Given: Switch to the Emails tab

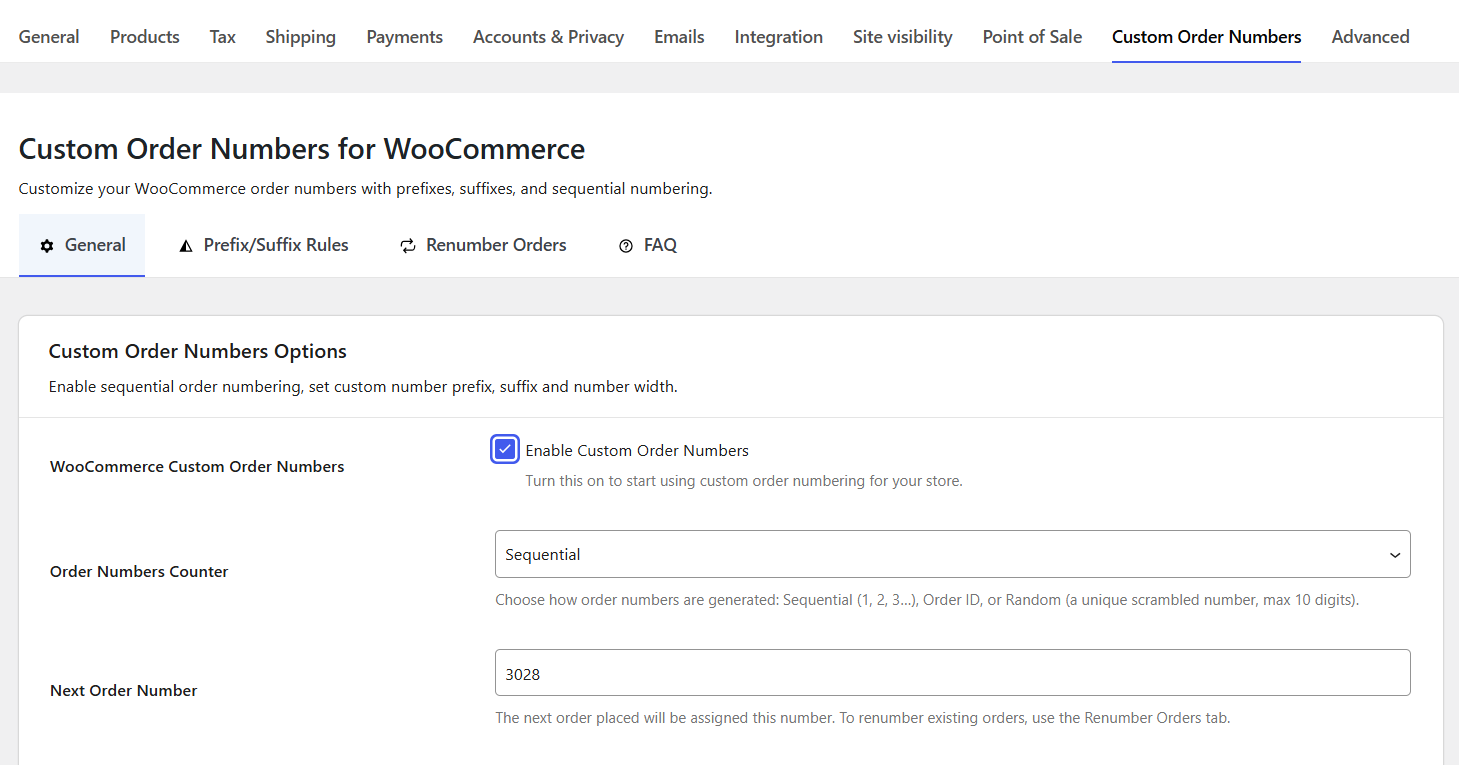Looking at the screenshot, I should 680,37.
